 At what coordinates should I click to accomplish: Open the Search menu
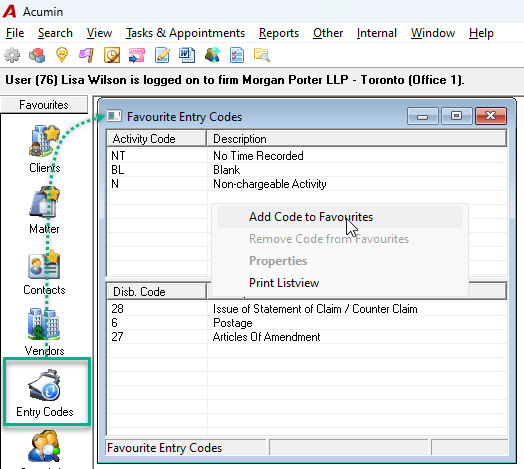55,33
